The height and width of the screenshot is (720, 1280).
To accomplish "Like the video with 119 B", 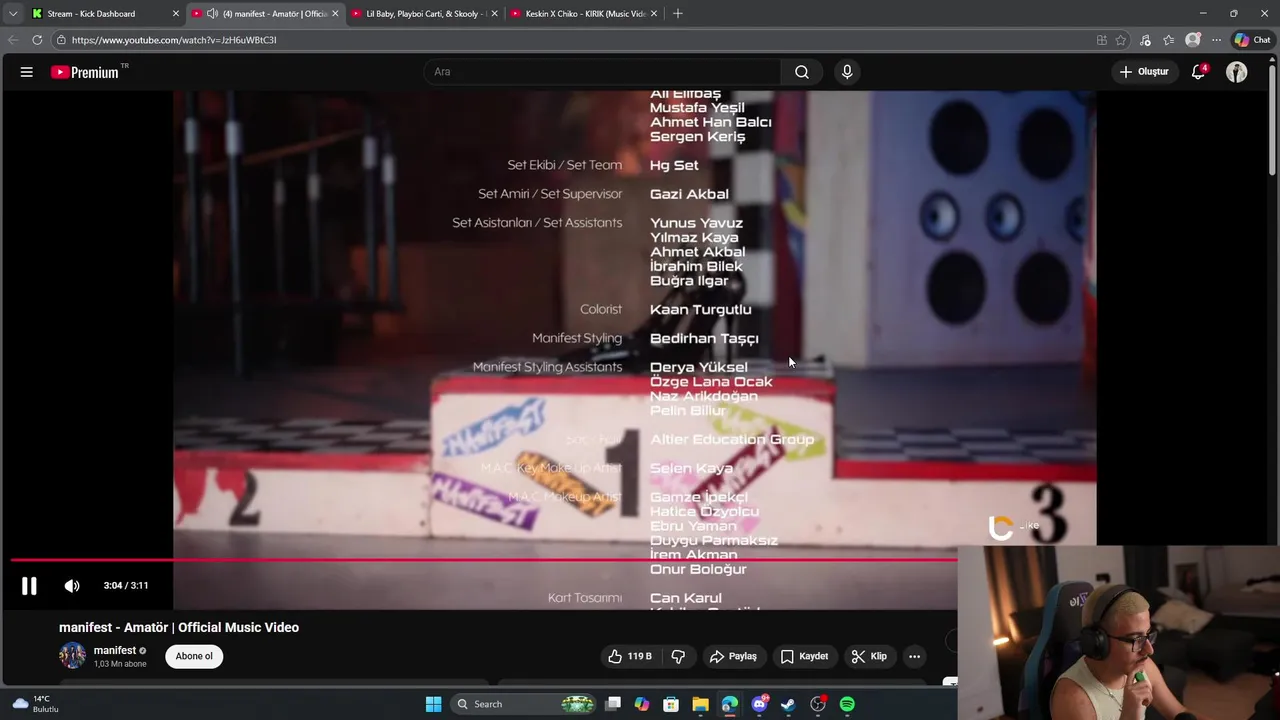I will point(630,657).
